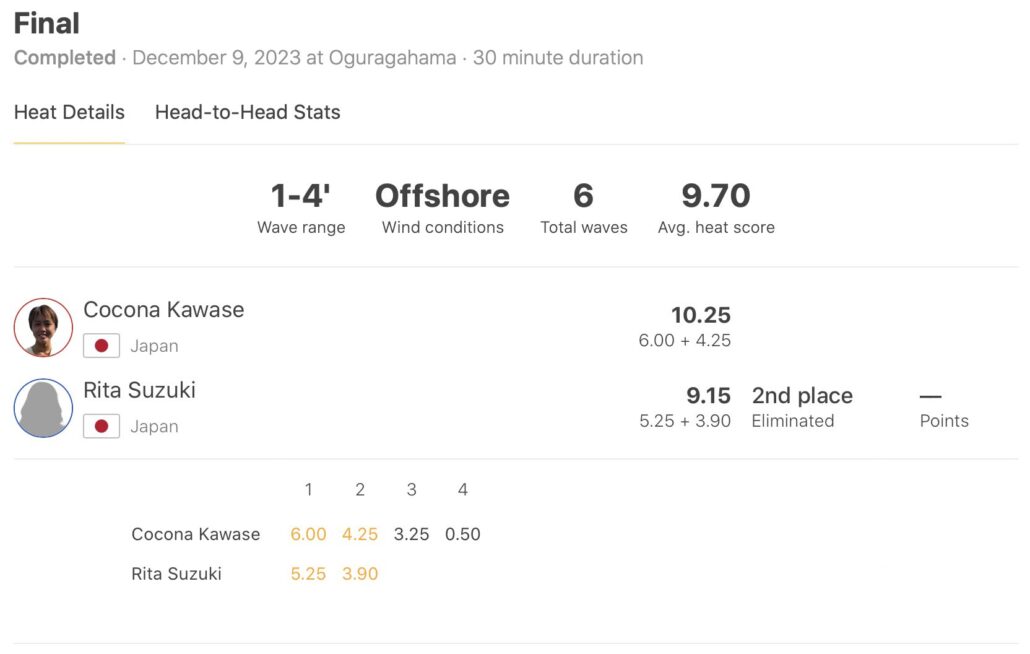Click Cocona Kawase's 10.25 heat total
1030x654 pixels.
(x=700, y=315)
